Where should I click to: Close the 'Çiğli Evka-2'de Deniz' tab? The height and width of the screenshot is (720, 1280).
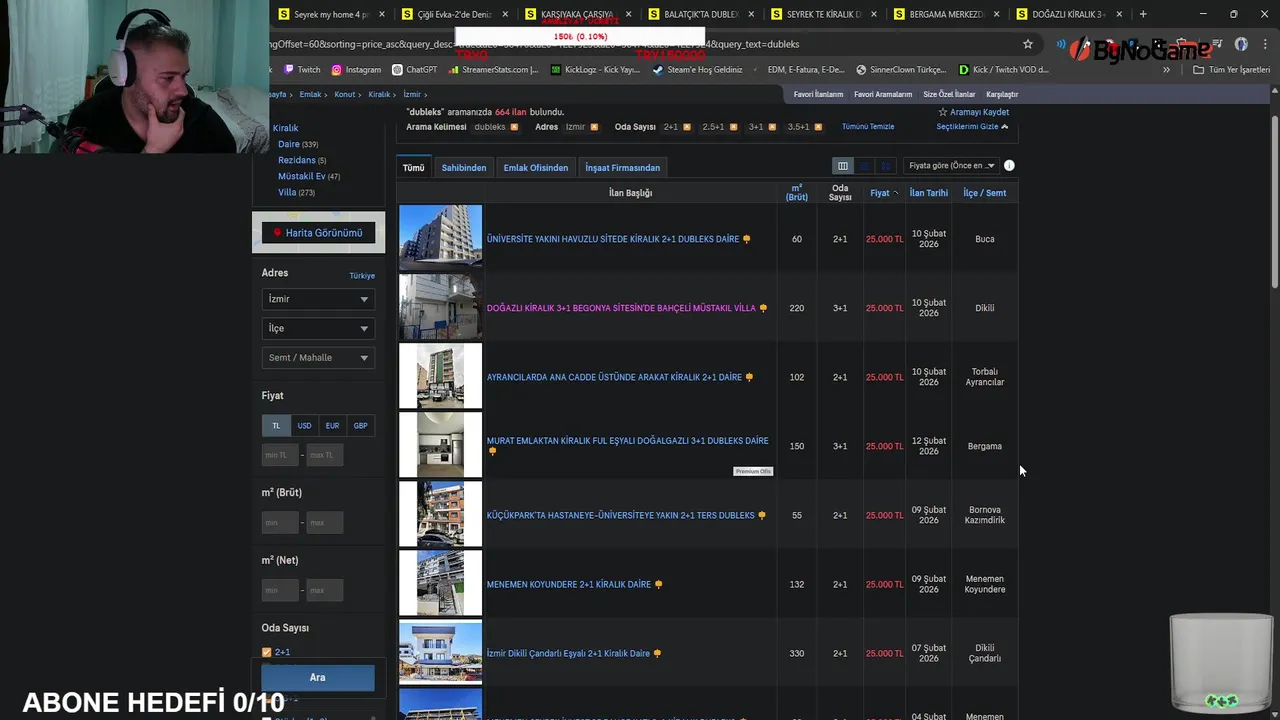[x=504, y=14]
